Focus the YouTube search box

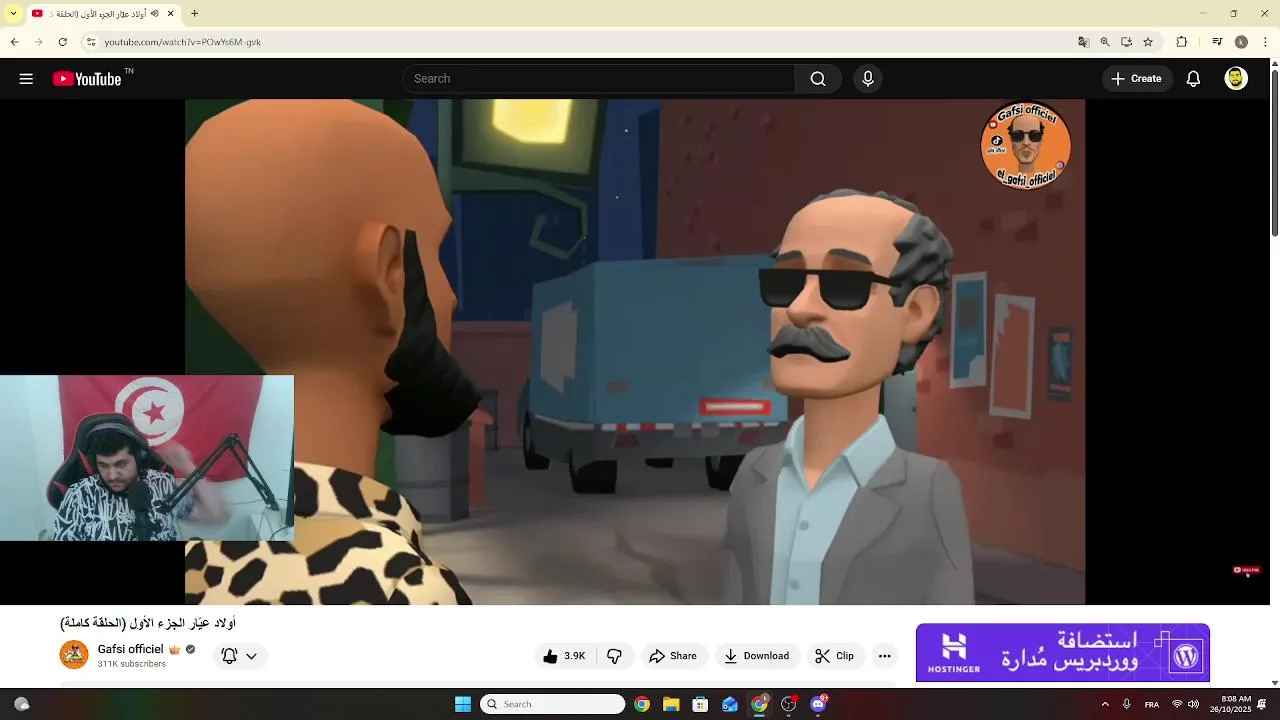tap(598, 79)
